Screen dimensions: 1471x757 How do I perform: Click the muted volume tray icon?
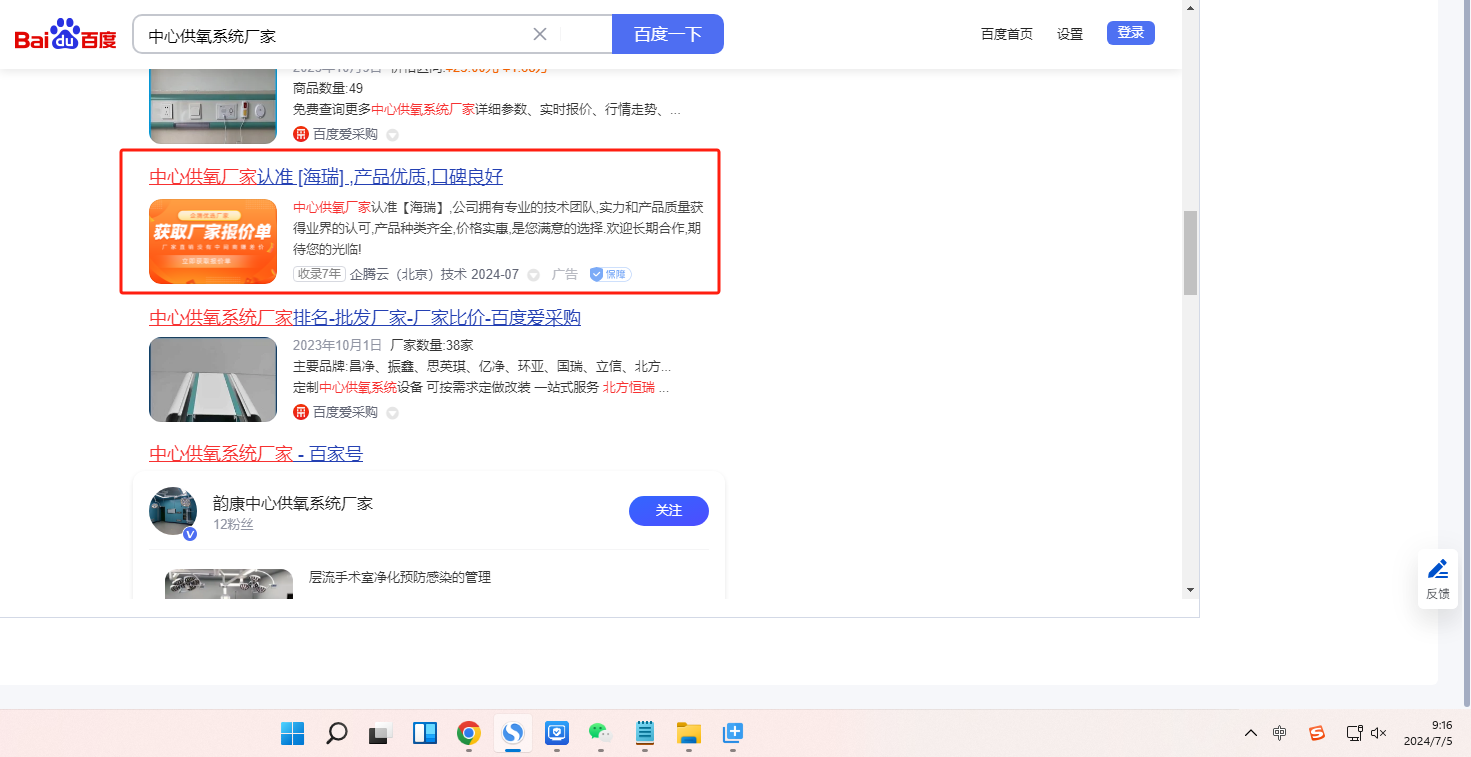(1379, 733)
